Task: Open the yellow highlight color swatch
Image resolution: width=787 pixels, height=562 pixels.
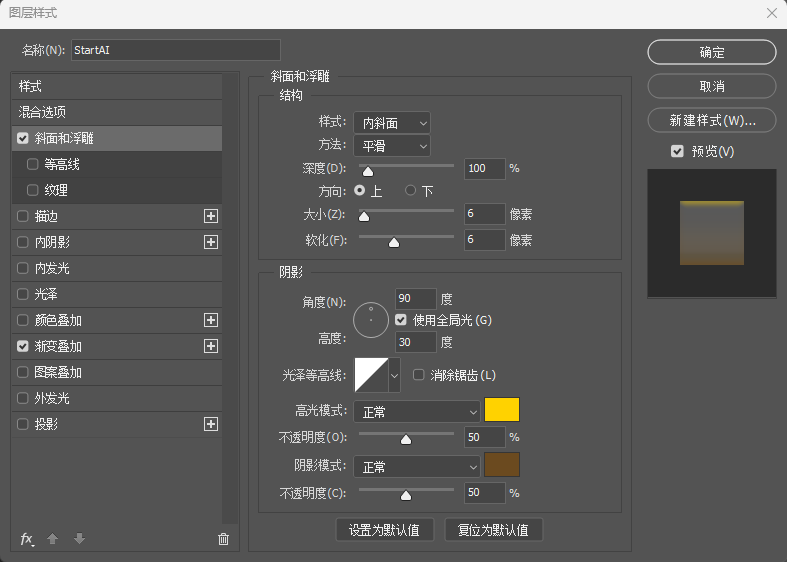Action: [x=502, y=409]
